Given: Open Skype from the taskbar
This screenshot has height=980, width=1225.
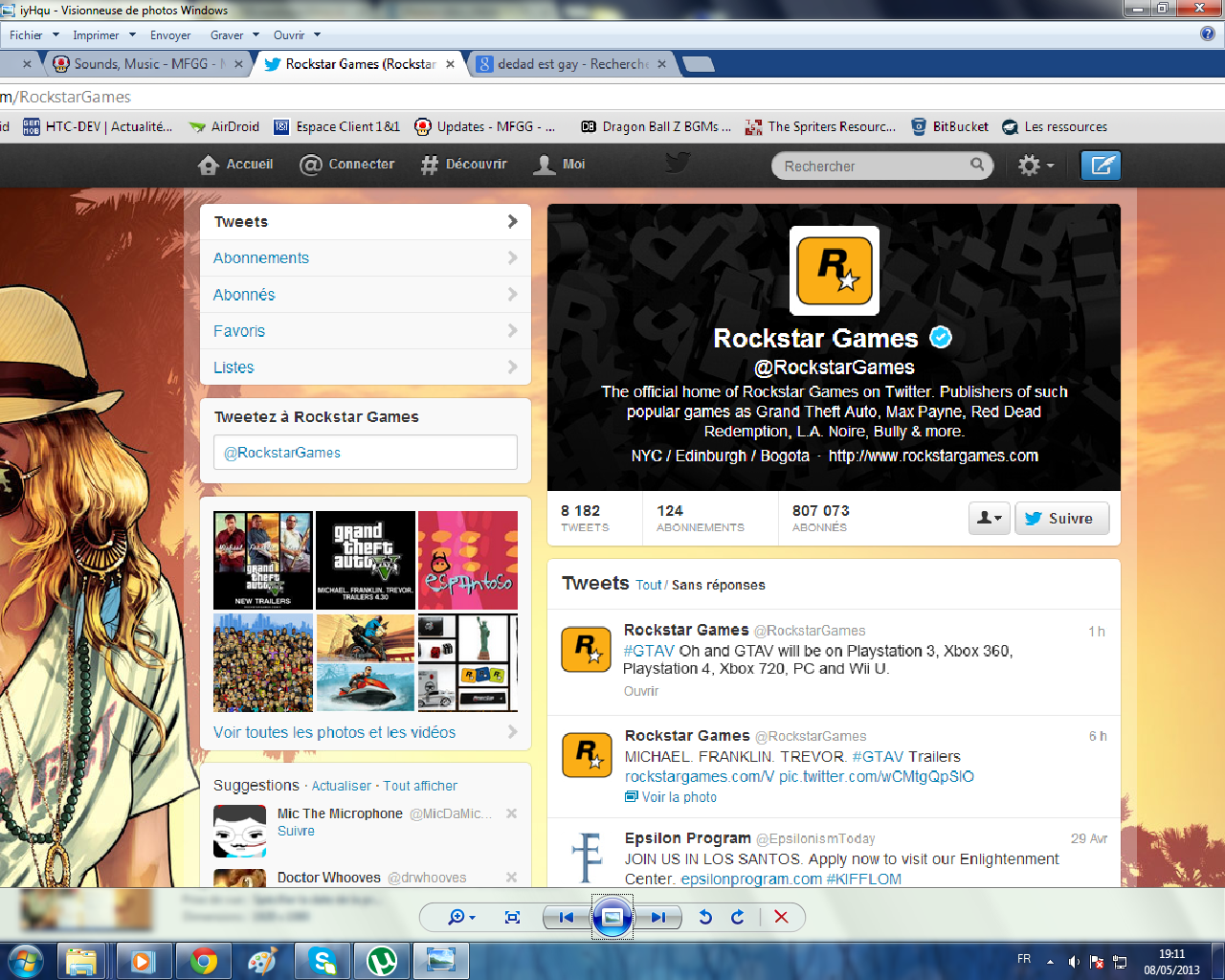Looking at the screenshot, I should [322, 961].
